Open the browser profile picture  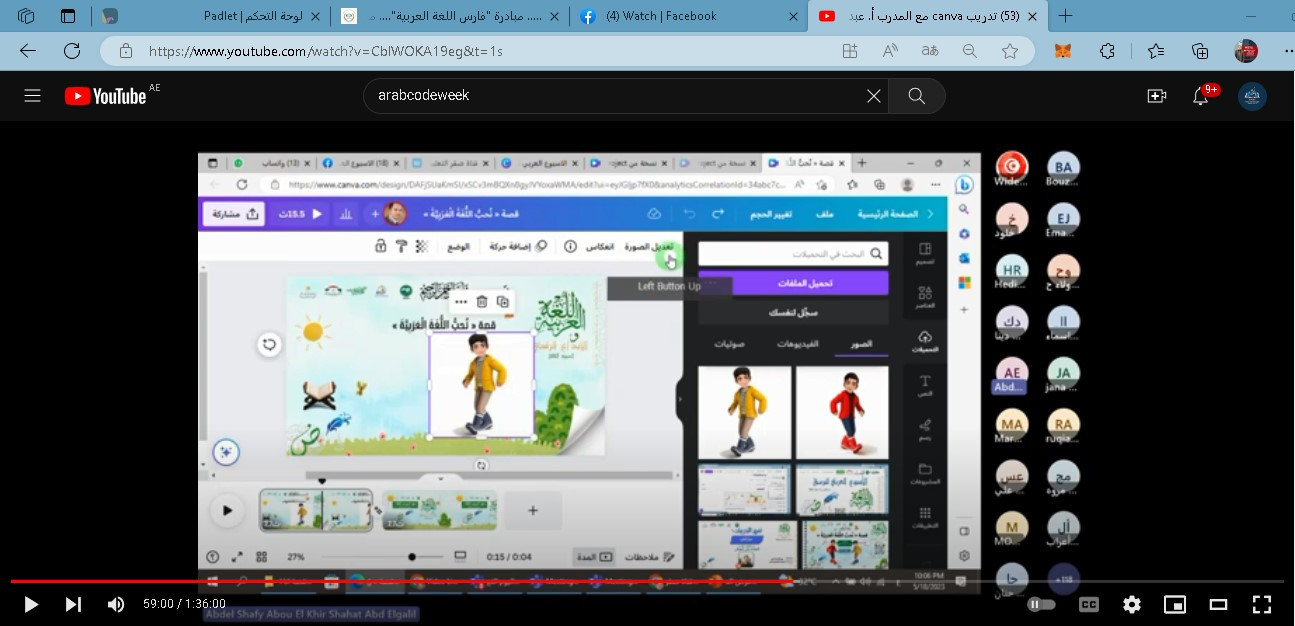point(1245,51)
